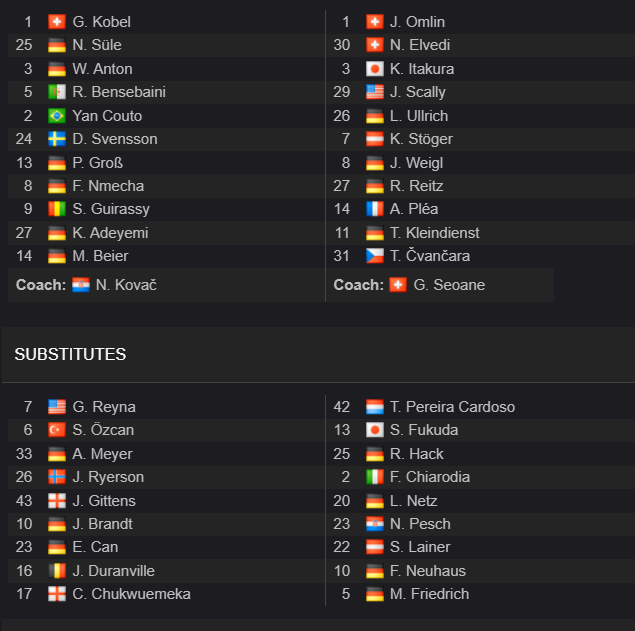Click the Luxembourg flag beside T. Pereira Cardoso
The image size is (635, 631).
375,407
